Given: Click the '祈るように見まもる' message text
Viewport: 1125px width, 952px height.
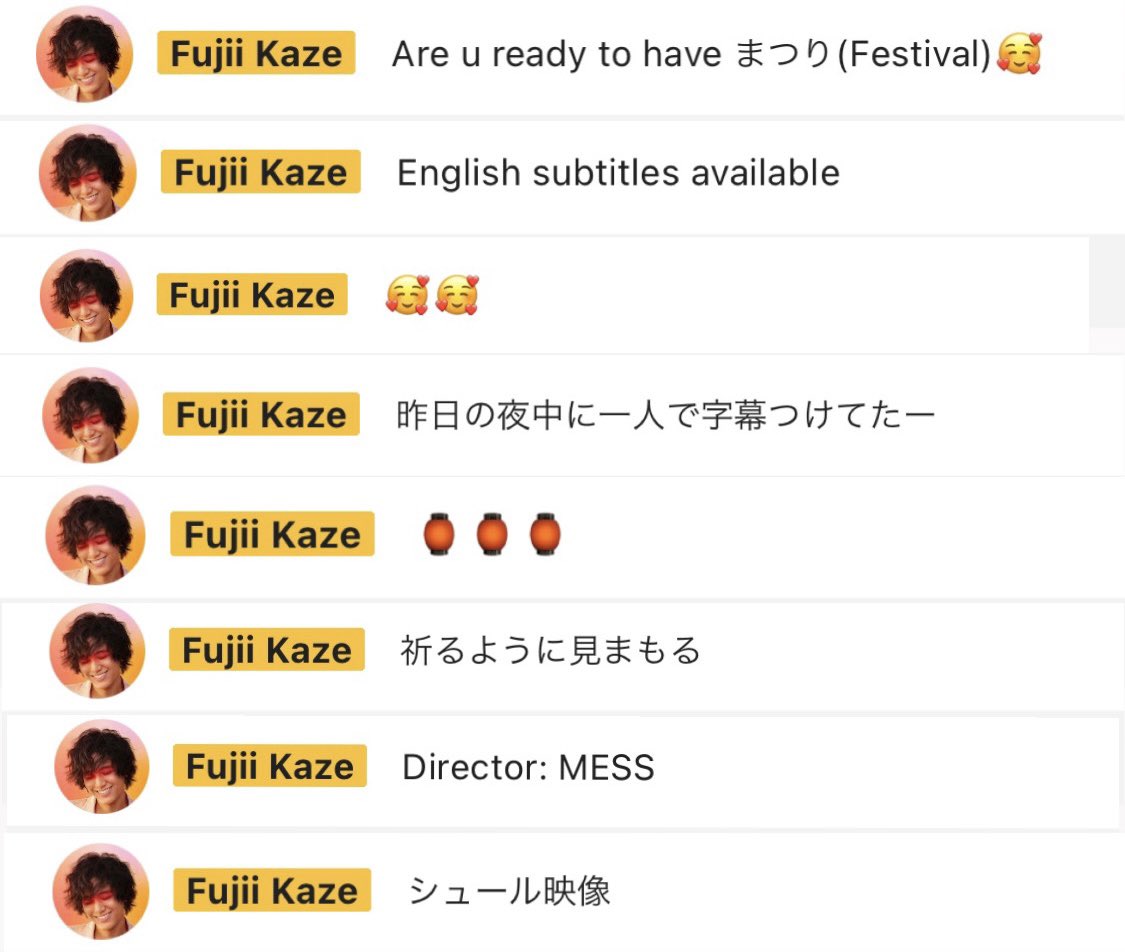Looking at the screenshot, I should tap(550, 651).
